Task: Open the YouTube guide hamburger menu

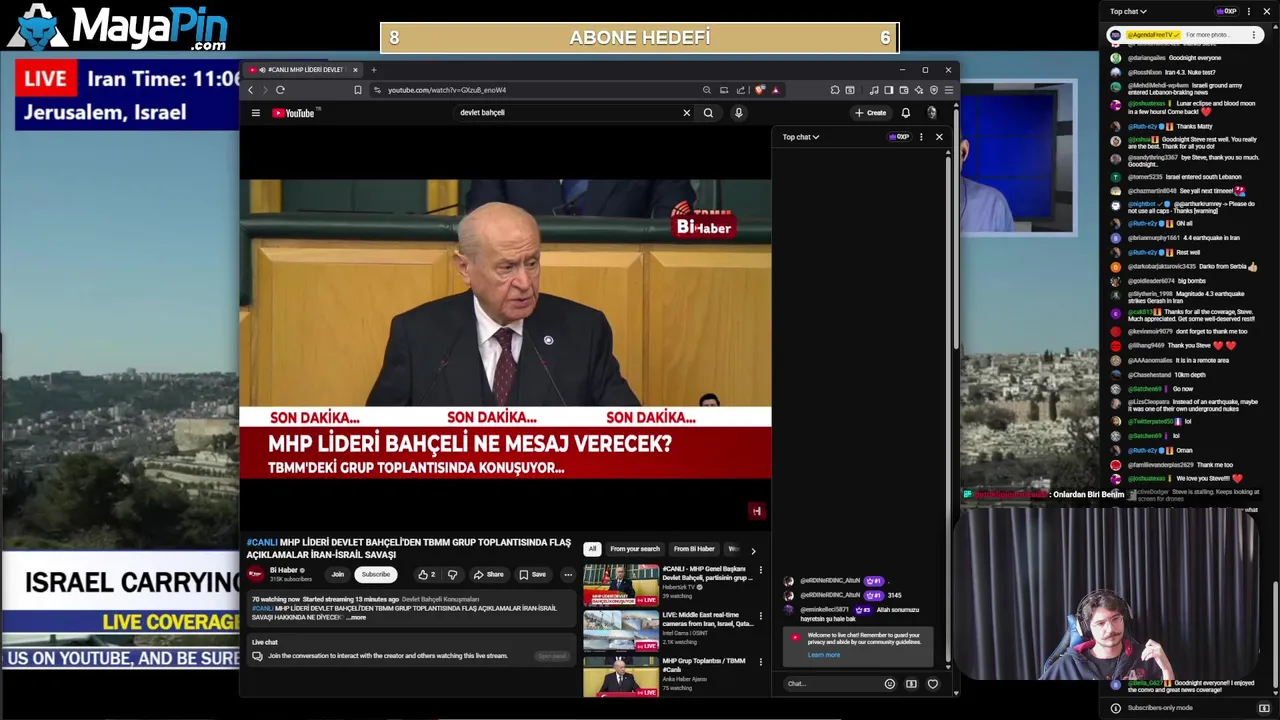Action: coord(255,113)
